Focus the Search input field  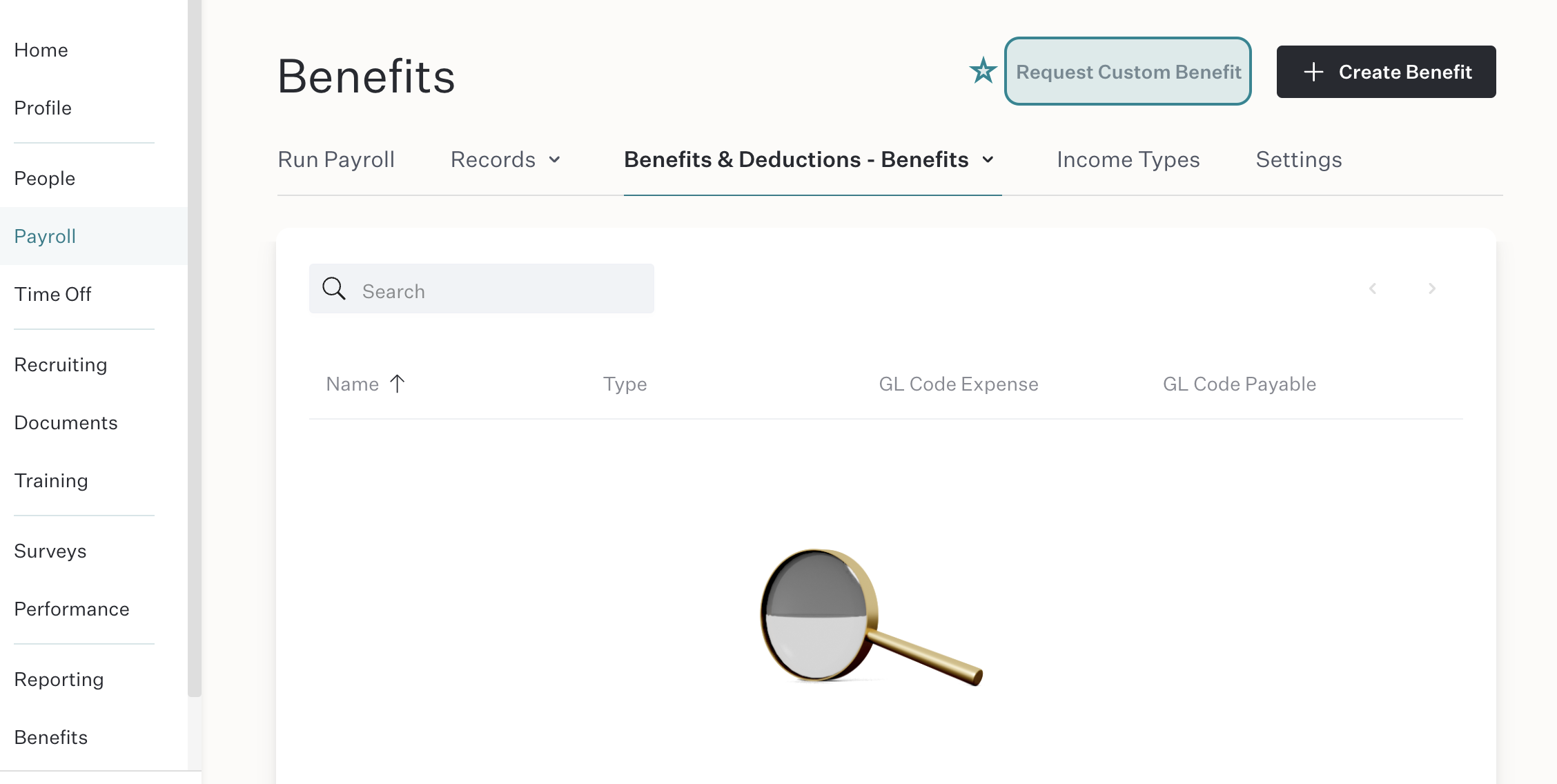point(482,288)
